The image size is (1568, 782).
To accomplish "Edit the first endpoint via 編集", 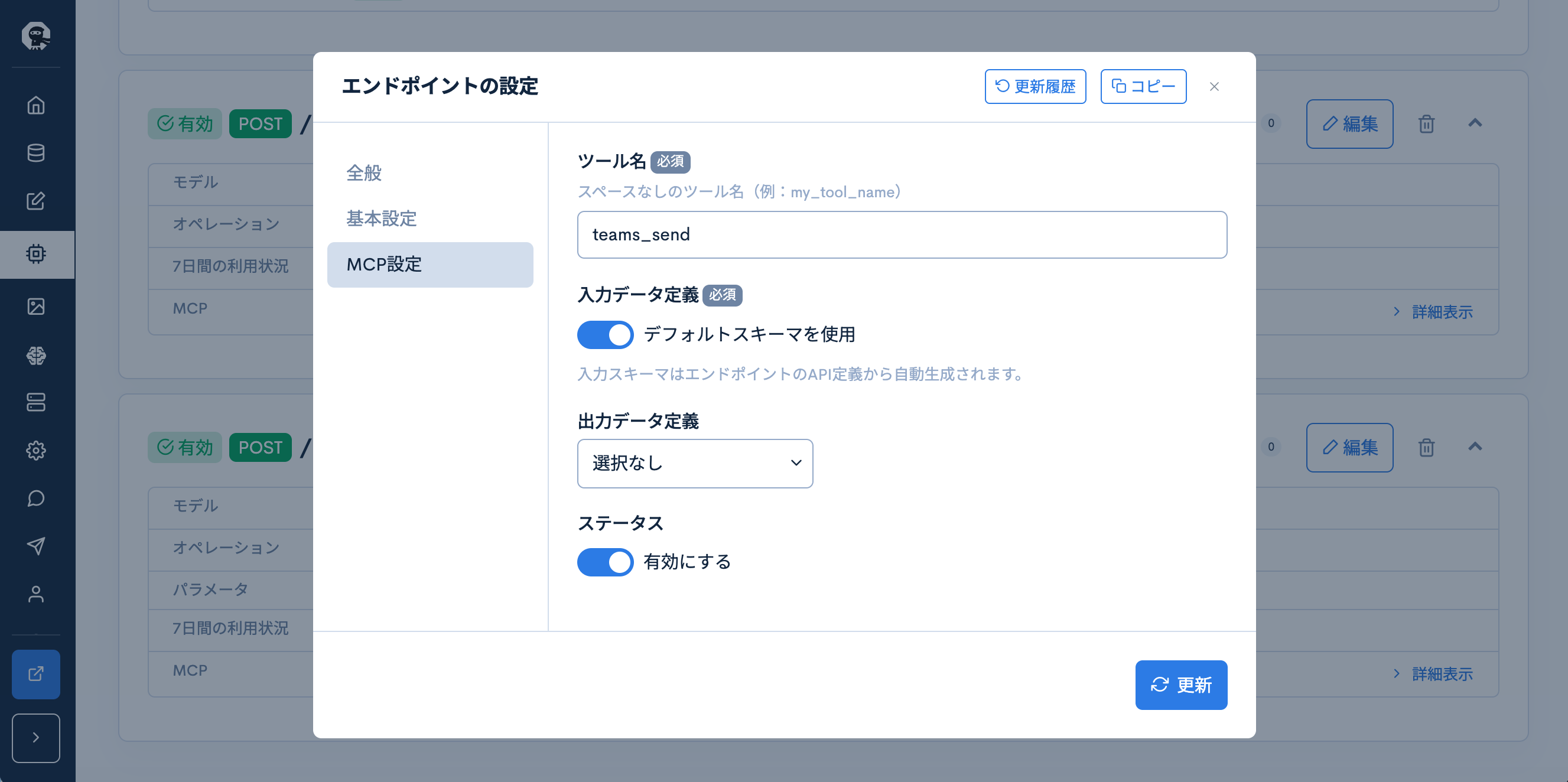I will (1349, 123).
